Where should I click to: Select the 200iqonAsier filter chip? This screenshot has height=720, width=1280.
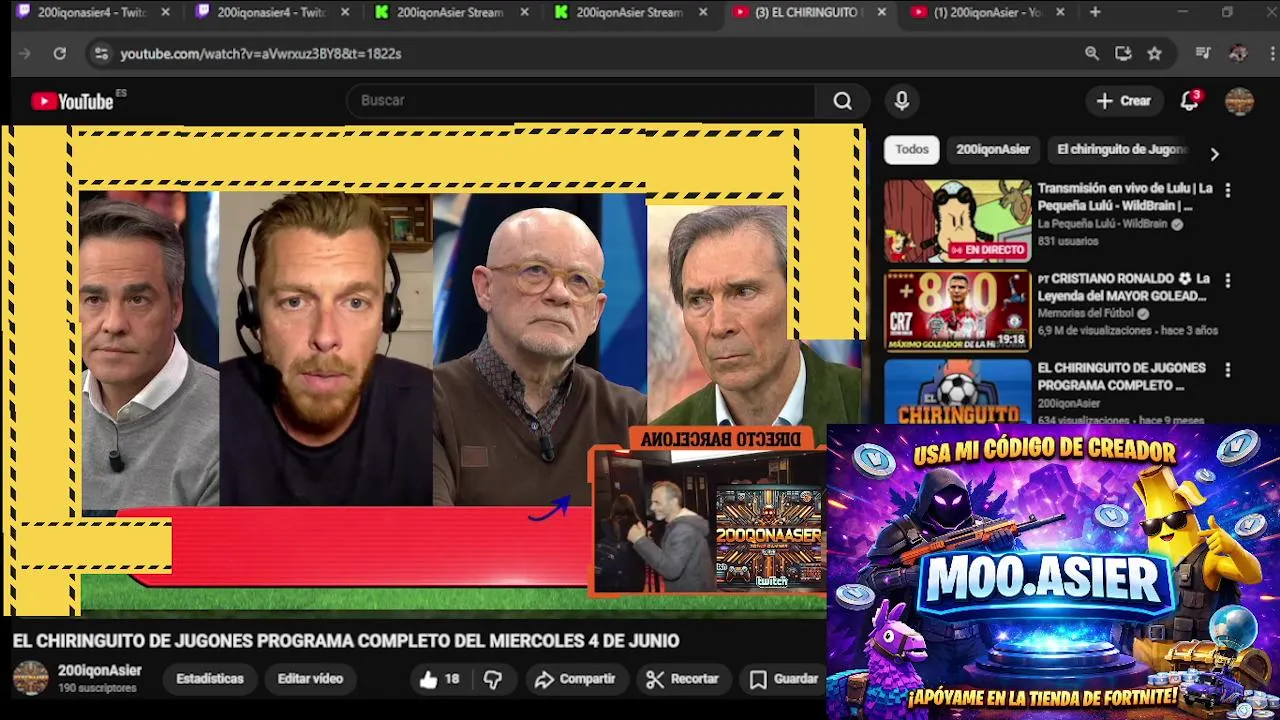[993, 149]
